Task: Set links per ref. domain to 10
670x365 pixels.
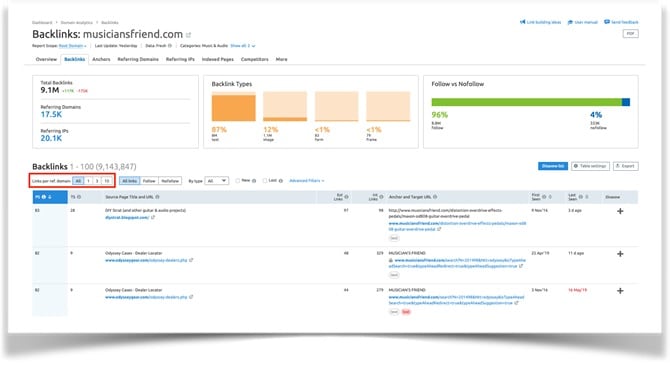Action: [x=107, y=181]
